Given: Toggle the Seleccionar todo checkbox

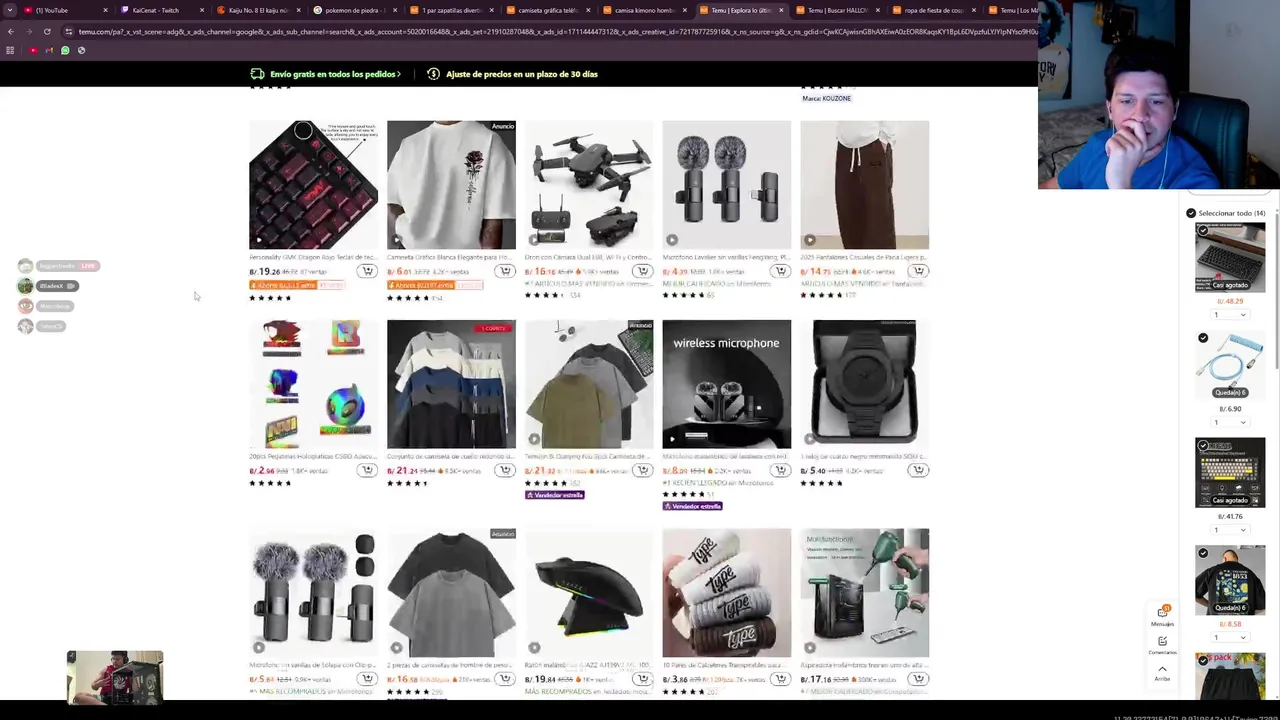Looking at the screenshot, I should point(1191,213).
